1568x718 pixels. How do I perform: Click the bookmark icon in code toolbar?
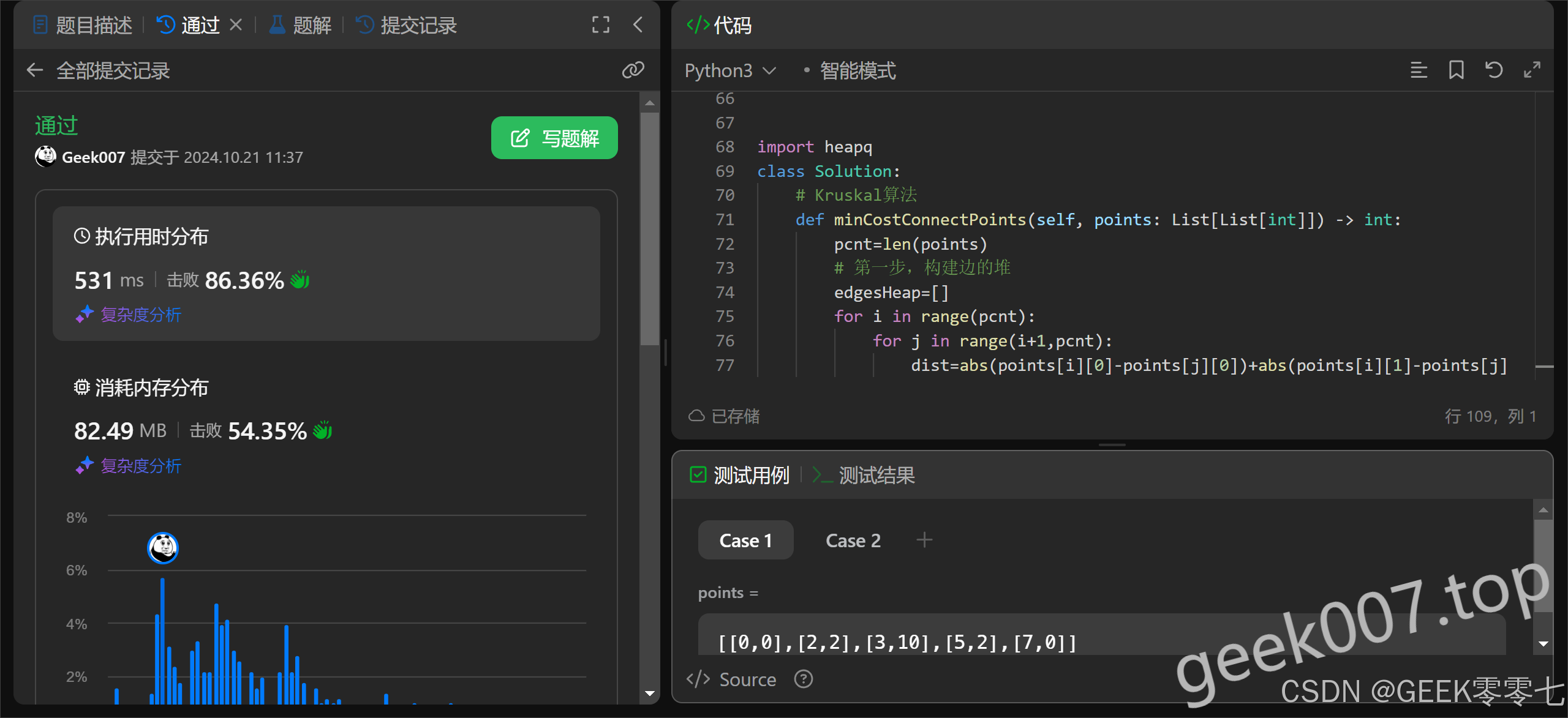click(1456, 70)
